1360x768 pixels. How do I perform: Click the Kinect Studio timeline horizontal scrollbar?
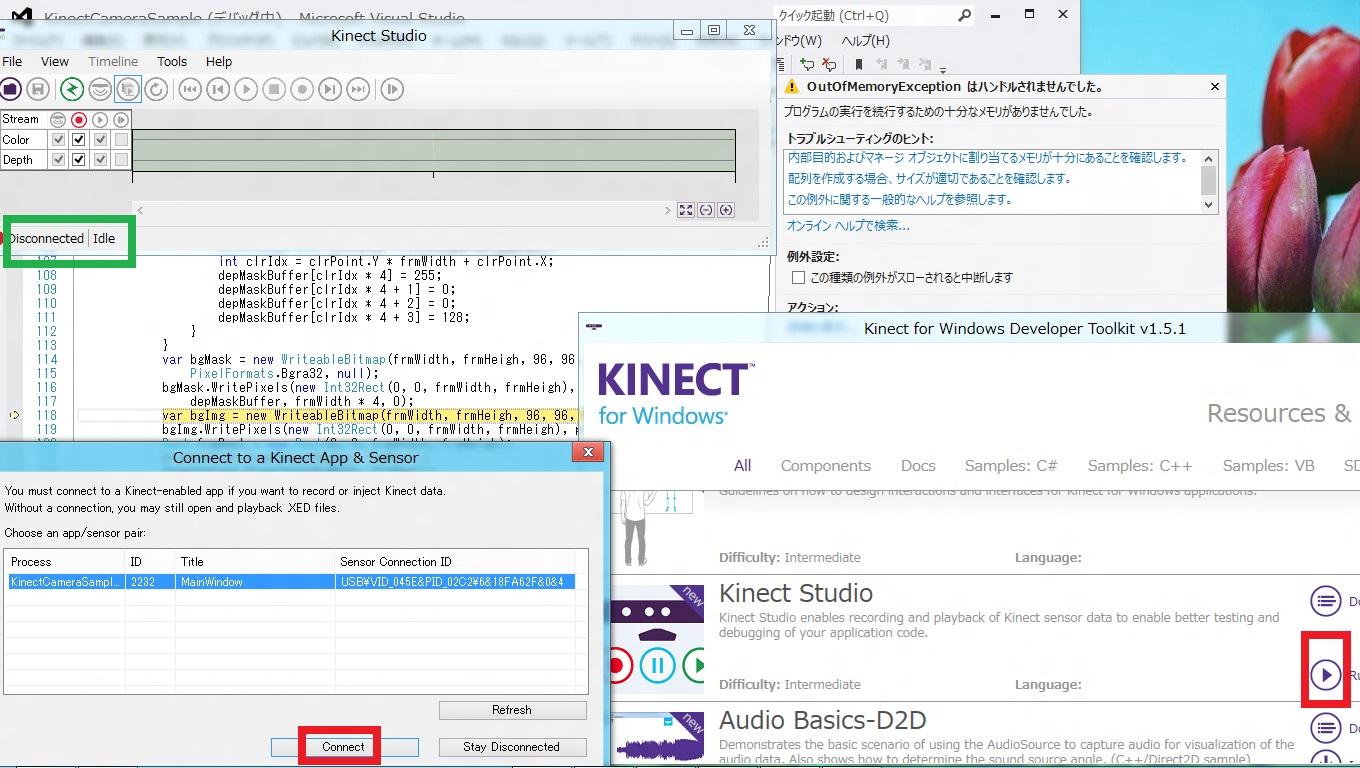pyautogui.click(x=404, y=210)
